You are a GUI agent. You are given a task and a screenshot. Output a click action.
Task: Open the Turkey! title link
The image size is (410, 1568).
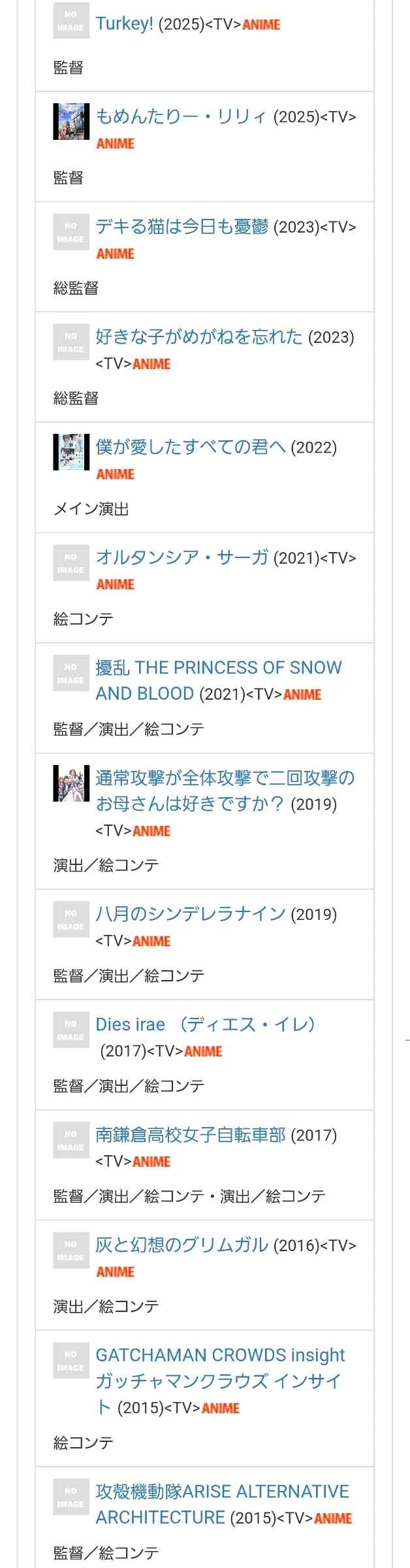click(125, 24)
